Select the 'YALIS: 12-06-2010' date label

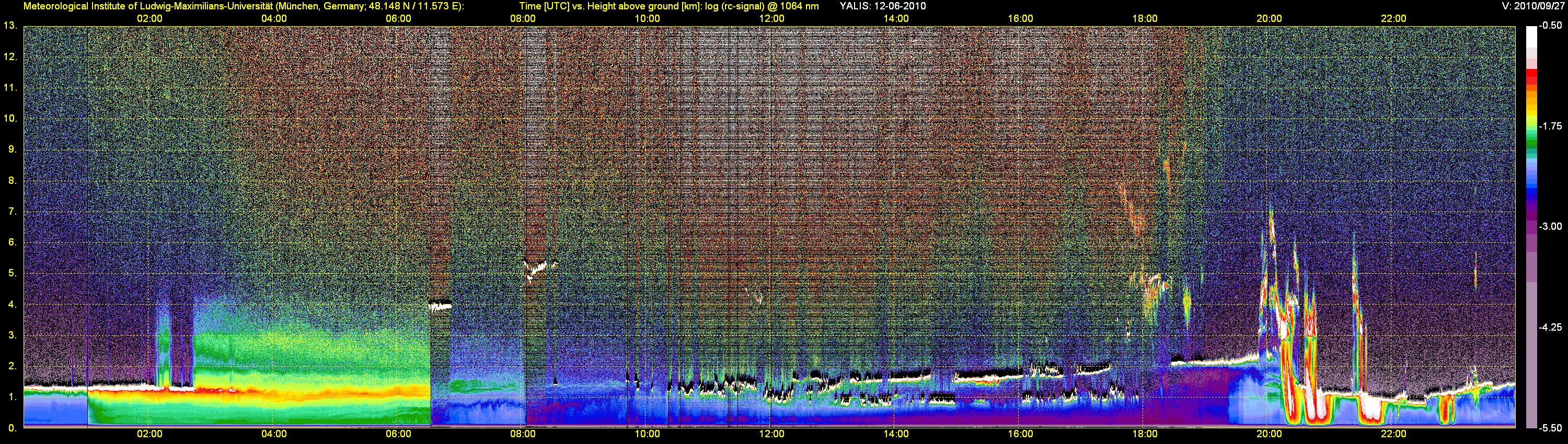pos(883,6)
